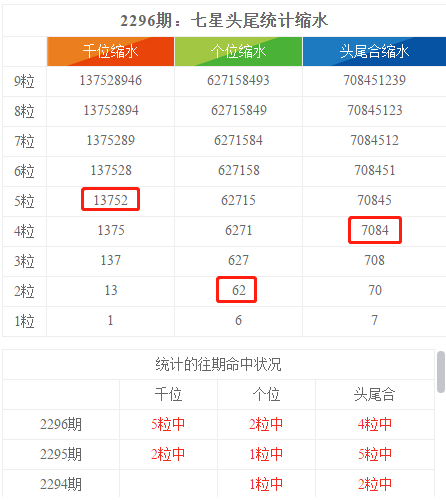446x500 pixels.
Task: Click 2粒中 in the 2295期 千位 column
Action: (168, 454)
